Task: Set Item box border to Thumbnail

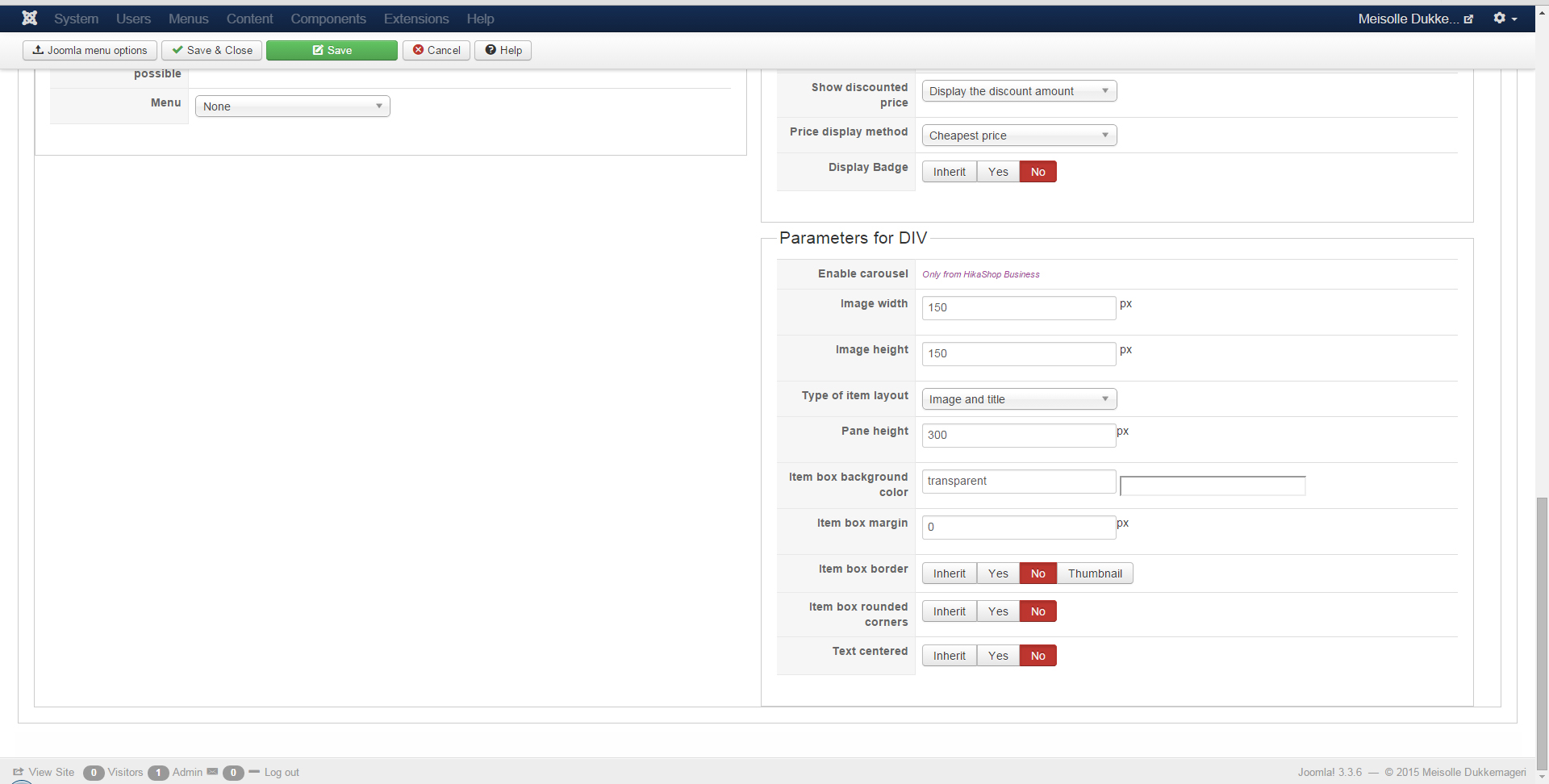Action: tap(1095, 573)
